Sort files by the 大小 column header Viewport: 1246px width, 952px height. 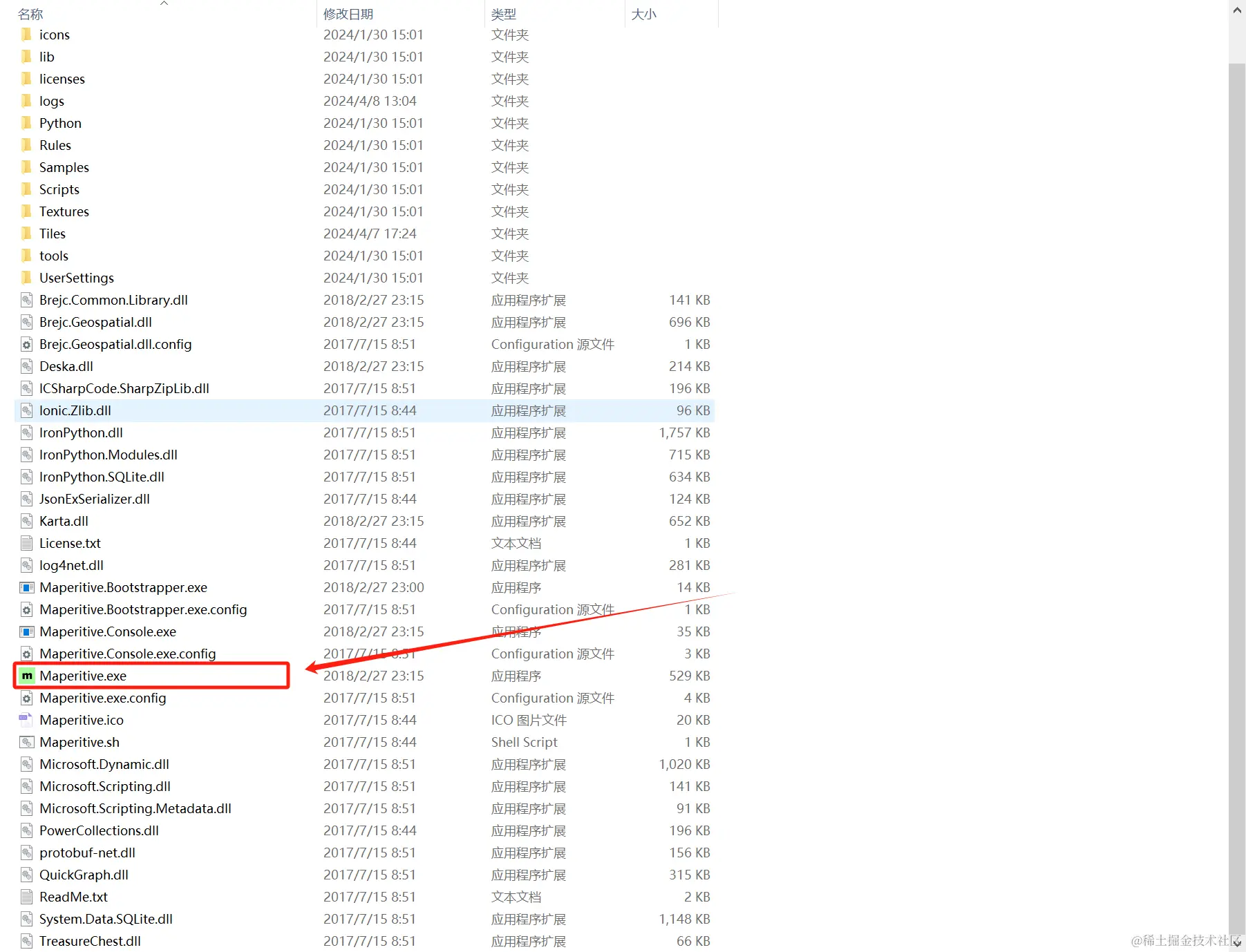(644, 14)
